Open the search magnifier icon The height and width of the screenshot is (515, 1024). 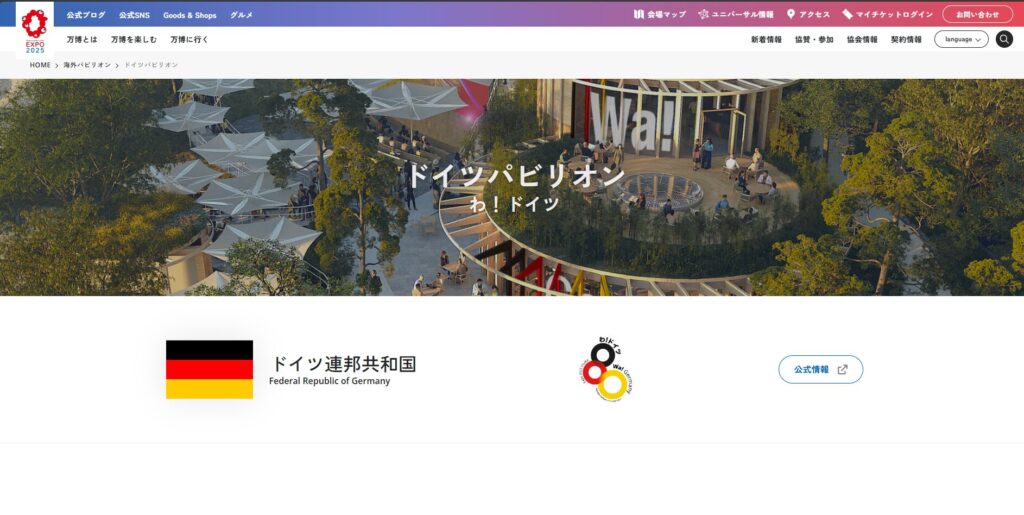point(1004,39)
